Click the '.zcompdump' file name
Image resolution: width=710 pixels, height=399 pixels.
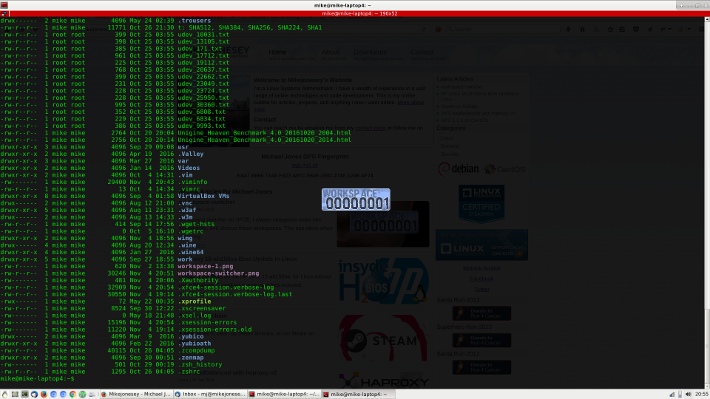(x=196, y=351)
